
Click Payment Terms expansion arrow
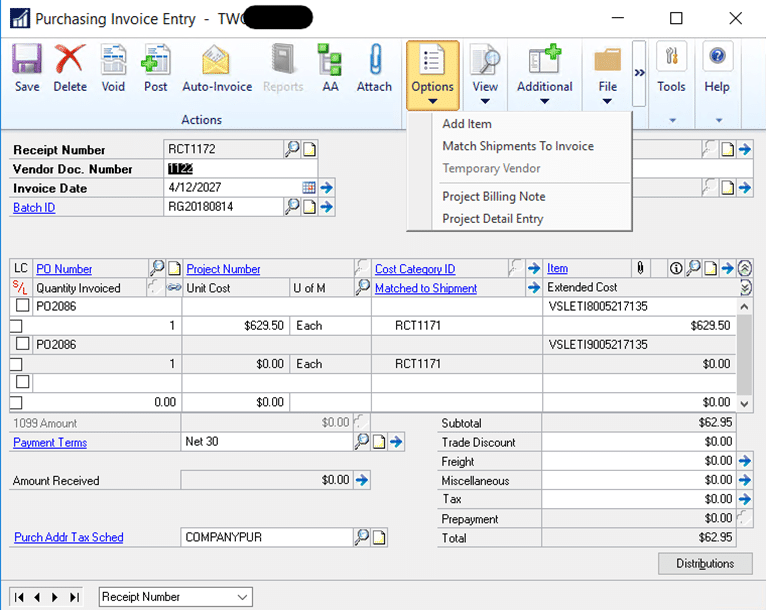pyautogui.click(x=396, y=442)
